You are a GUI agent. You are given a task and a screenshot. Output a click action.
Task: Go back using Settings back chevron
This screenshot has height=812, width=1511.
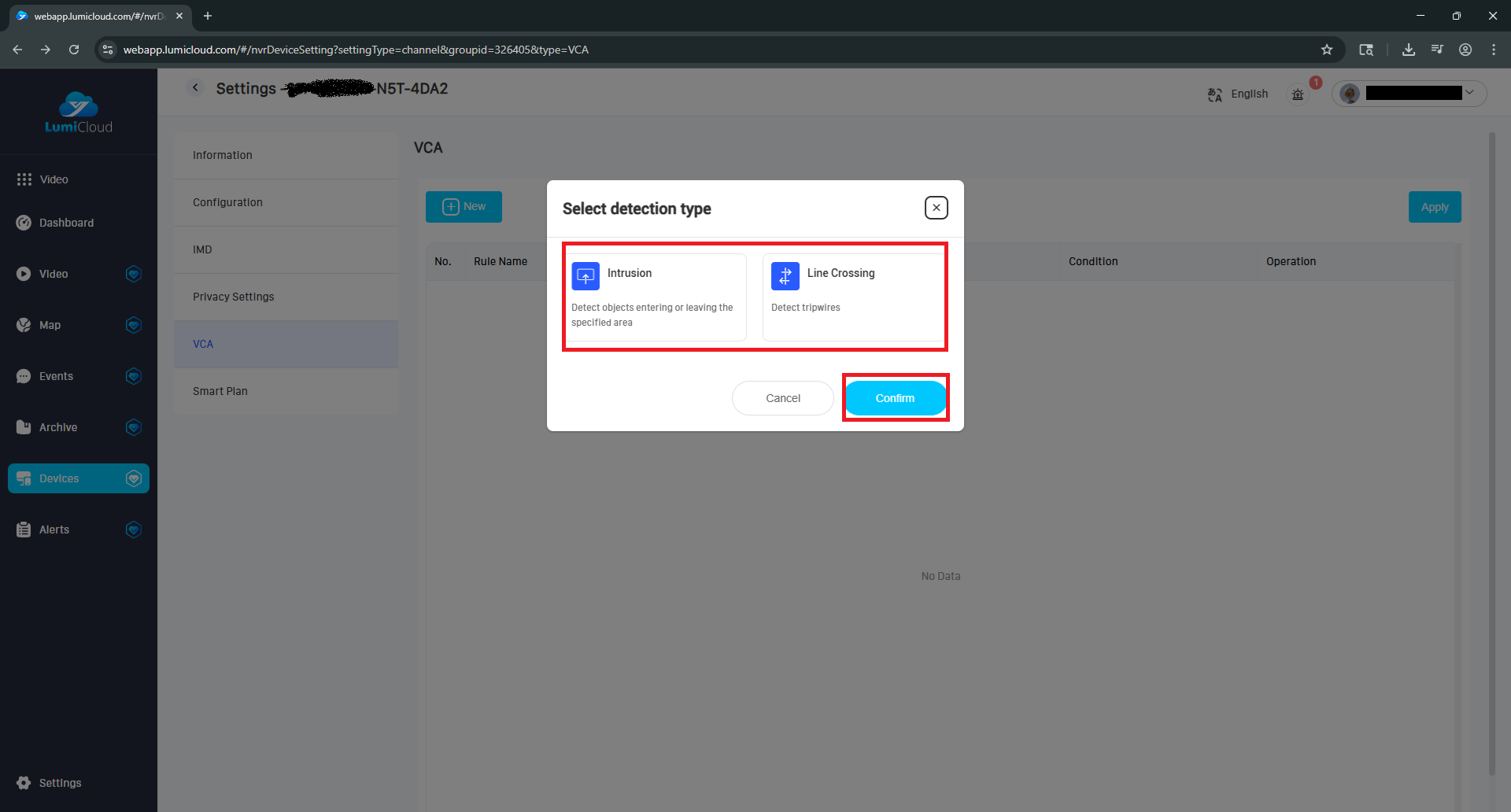click(195, 88)
